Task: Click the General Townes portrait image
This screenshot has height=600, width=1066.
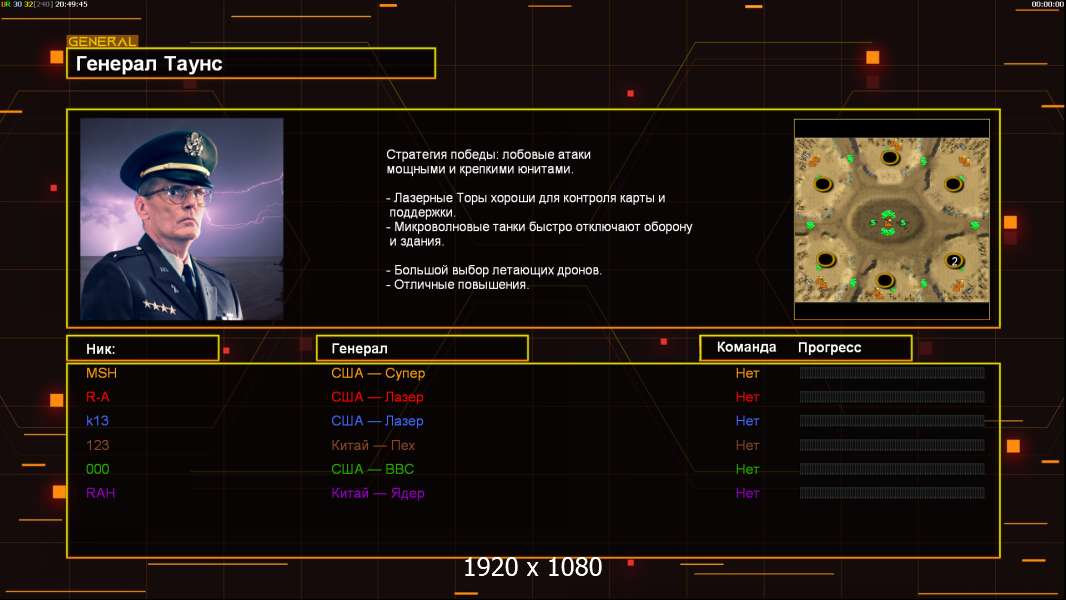Action: [182, 219]
